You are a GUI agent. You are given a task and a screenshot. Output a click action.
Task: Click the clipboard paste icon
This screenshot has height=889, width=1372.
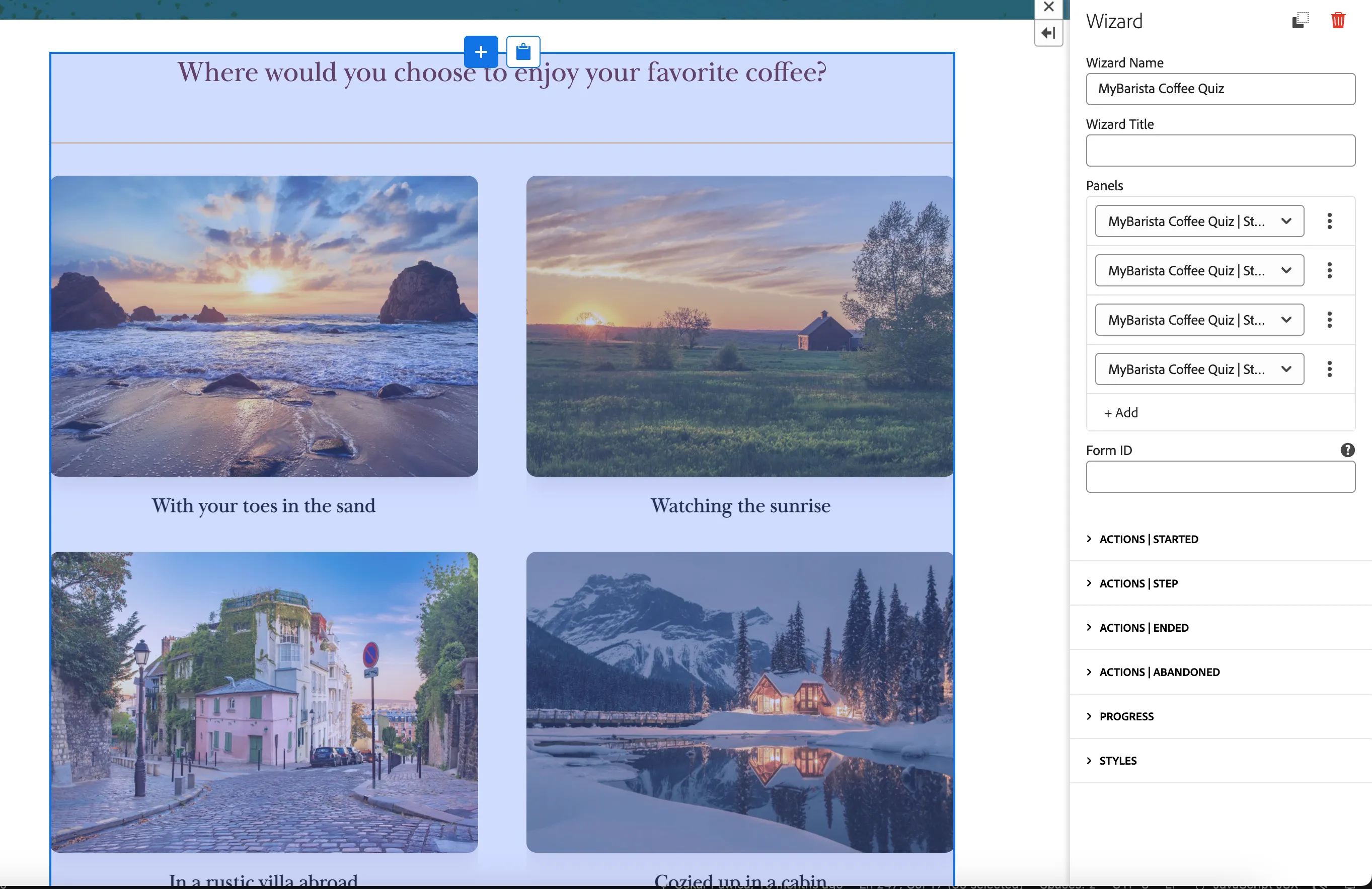pyautogui.click(x=523, y=52)
